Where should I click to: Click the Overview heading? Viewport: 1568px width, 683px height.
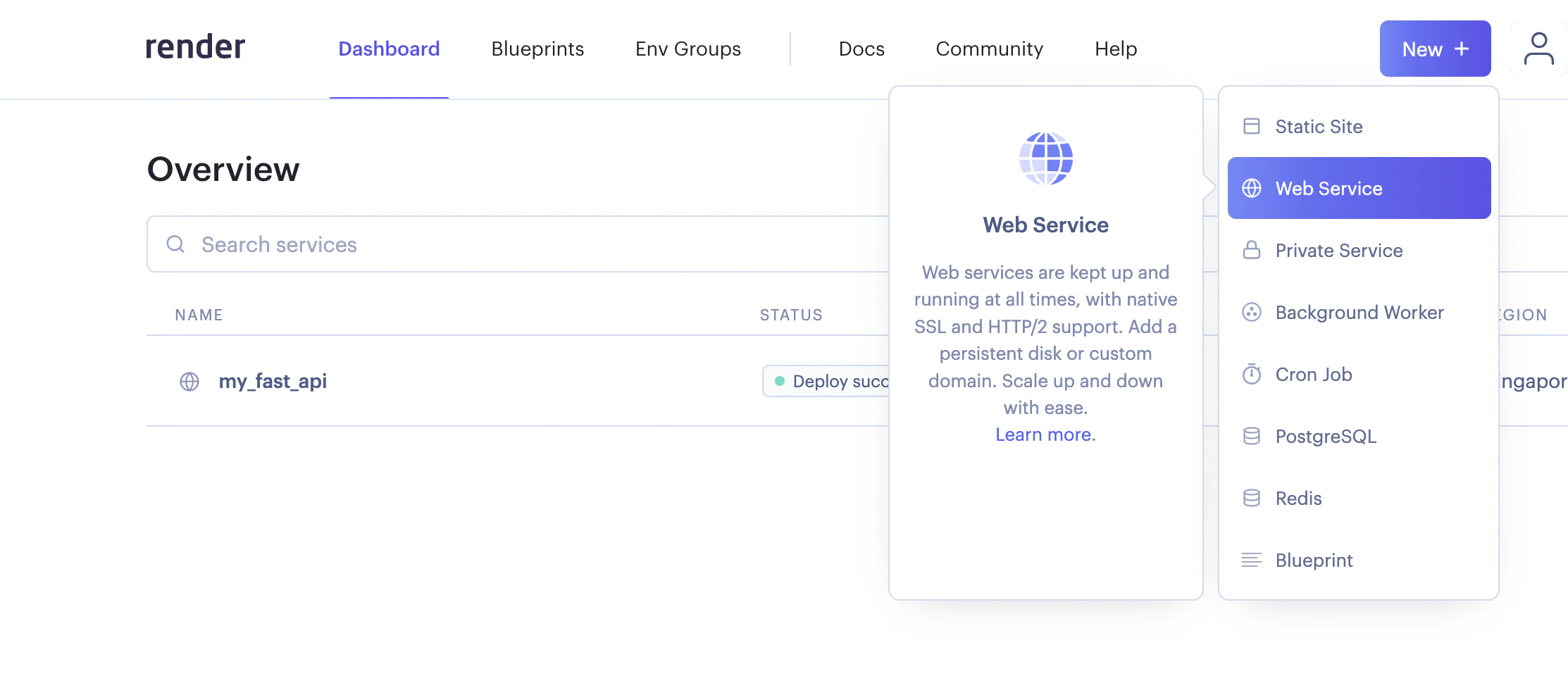point(223,169)
